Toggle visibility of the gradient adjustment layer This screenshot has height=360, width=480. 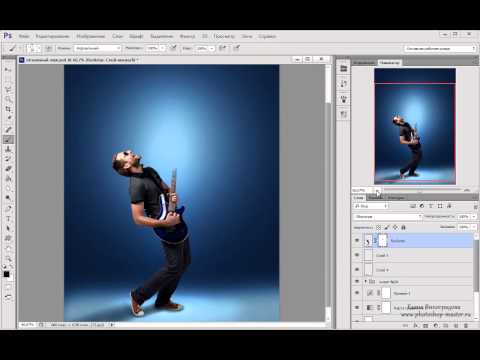(357, 307)
